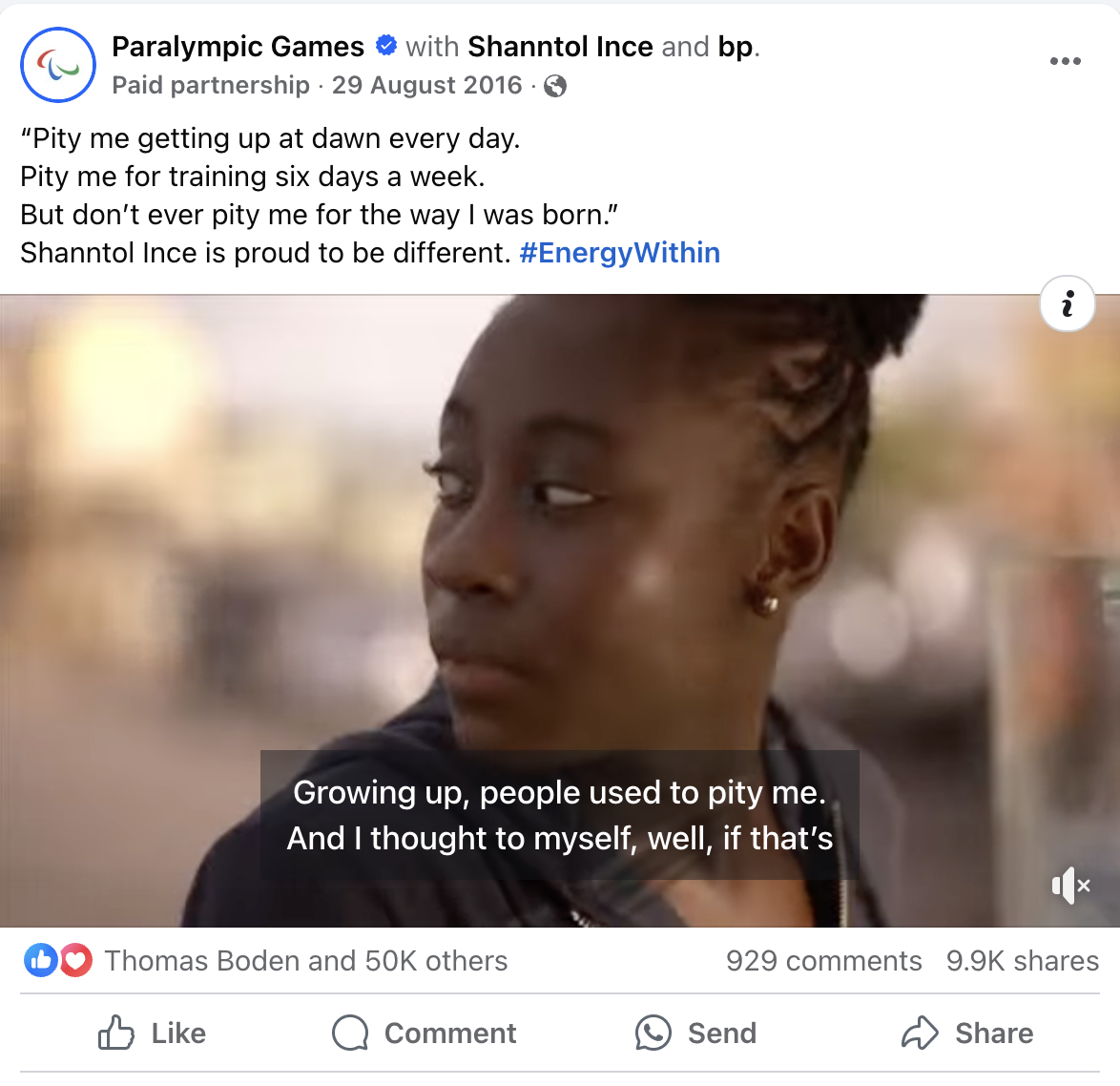Share the post

coord(967,1034)
